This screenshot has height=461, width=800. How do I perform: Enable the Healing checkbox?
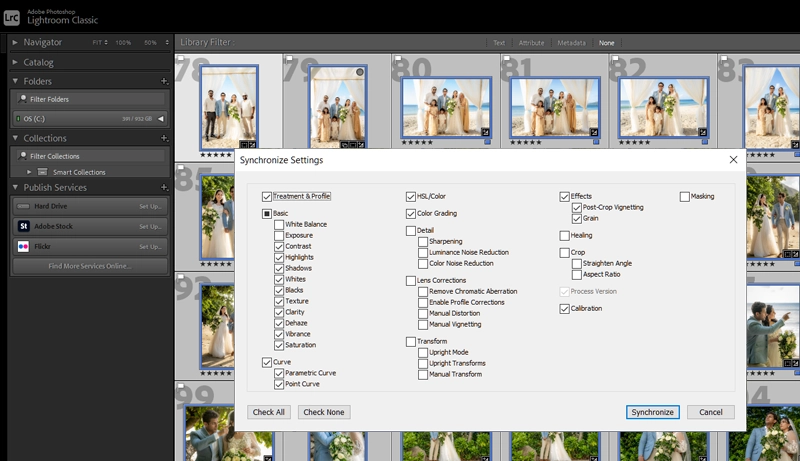564,236
